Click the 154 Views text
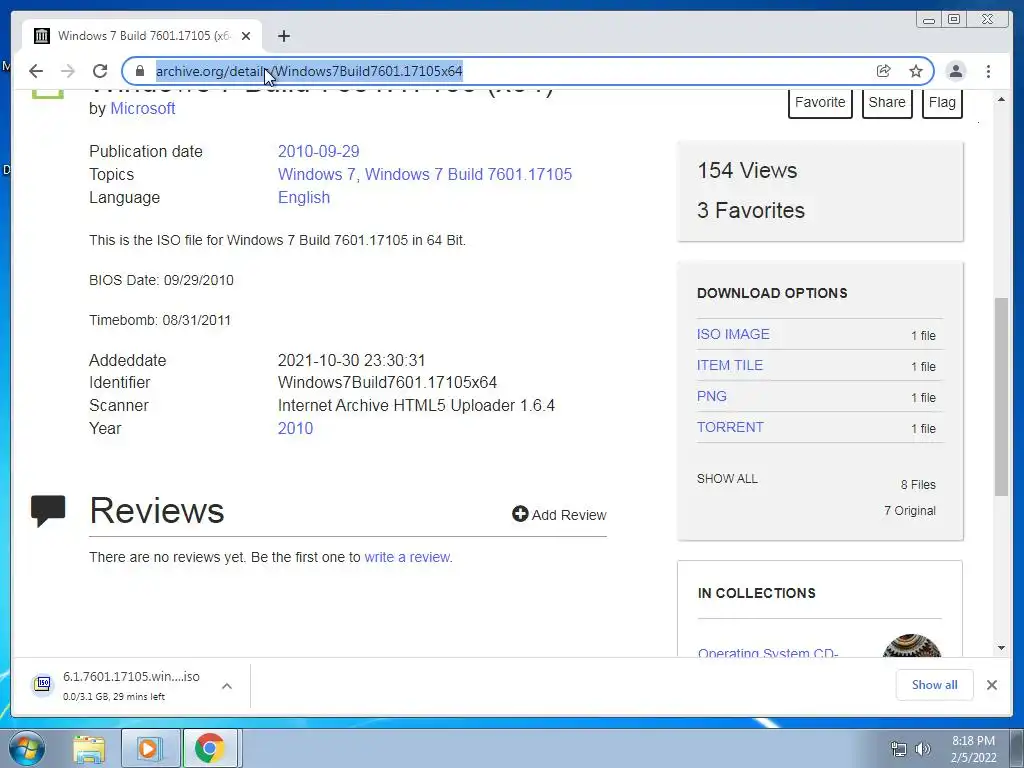The width and height of the screenshot is (1024, 768). point(747,170)
